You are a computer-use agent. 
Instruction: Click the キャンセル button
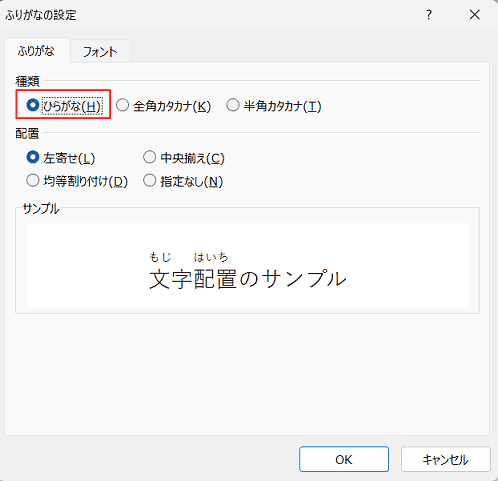tap(446, 459)
